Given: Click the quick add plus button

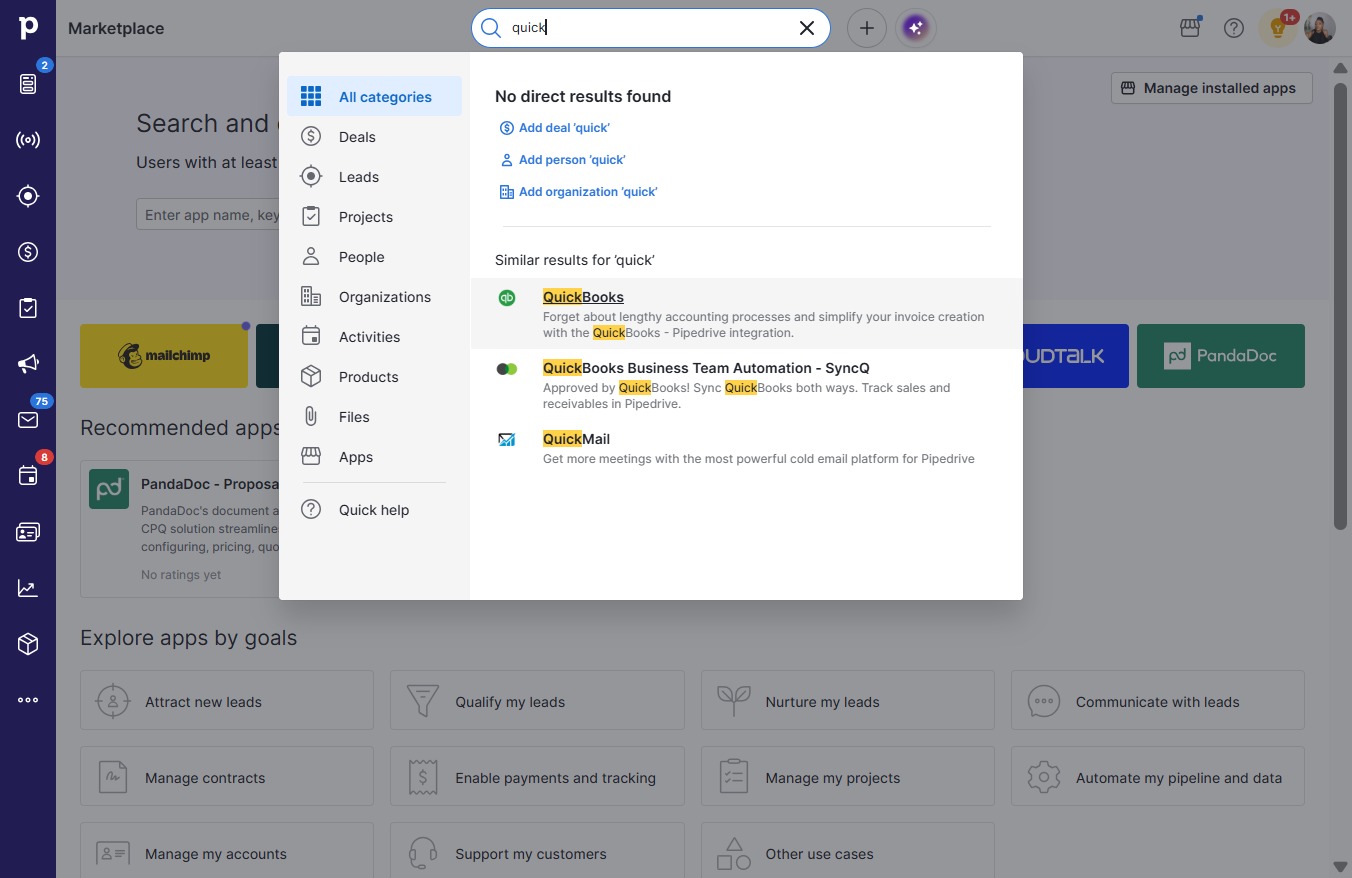Looking at the screenshot, I should (867, 28).
